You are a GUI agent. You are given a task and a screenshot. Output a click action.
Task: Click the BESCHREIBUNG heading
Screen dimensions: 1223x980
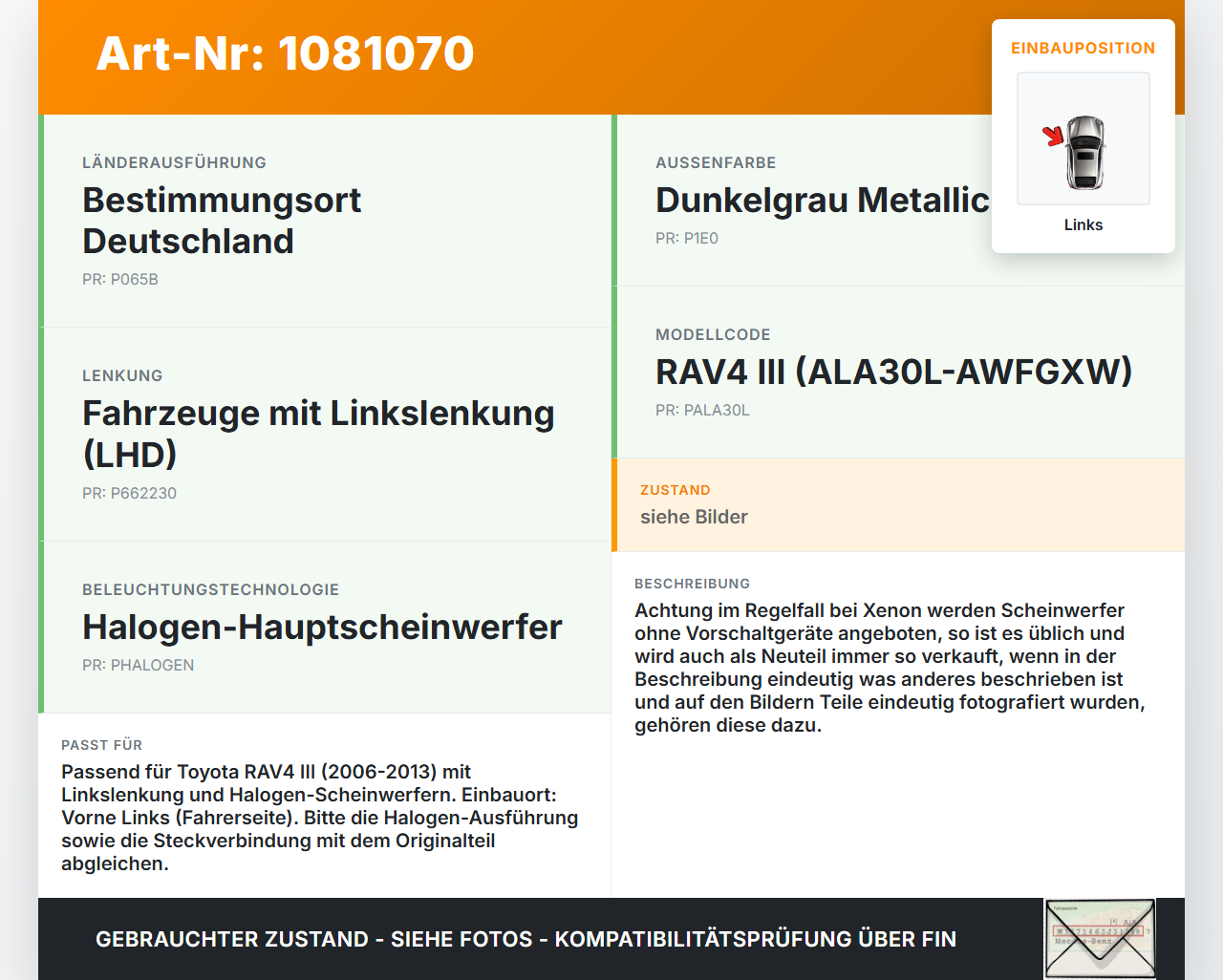tap(692, 584)
